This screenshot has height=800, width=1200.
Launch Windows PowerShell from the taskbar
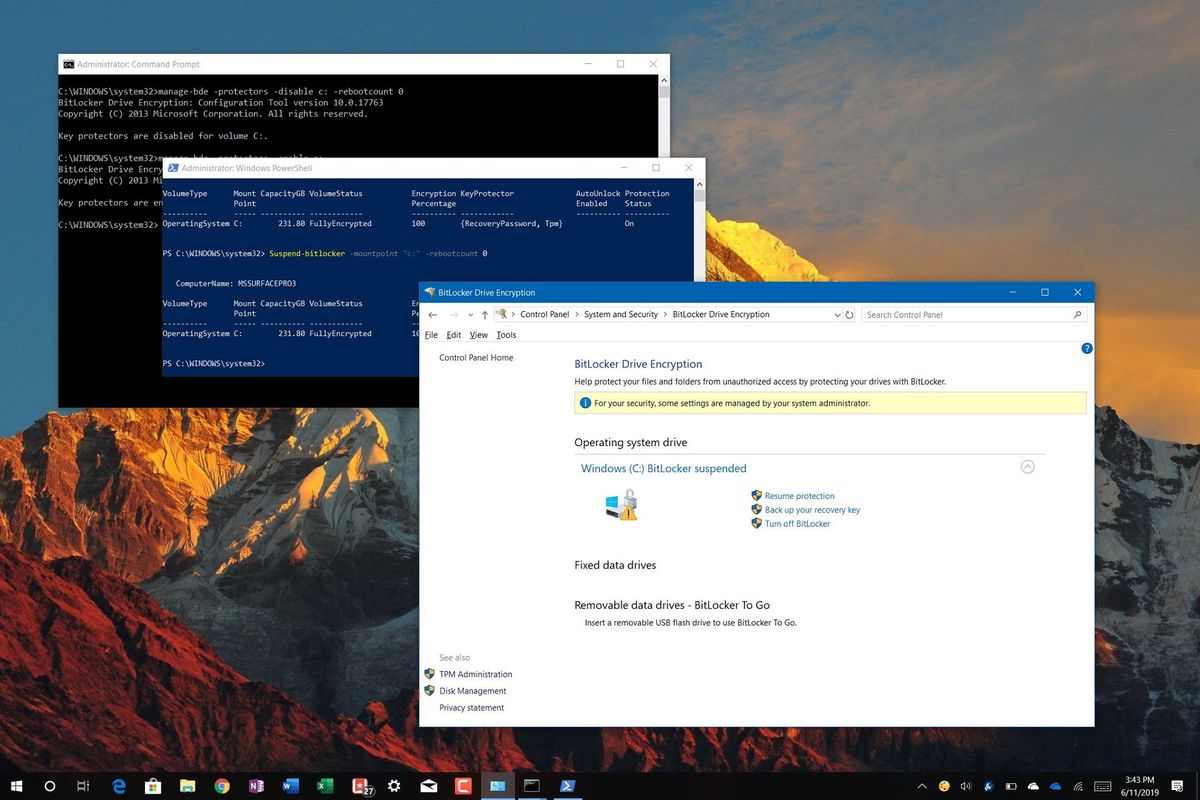(567, 786)
